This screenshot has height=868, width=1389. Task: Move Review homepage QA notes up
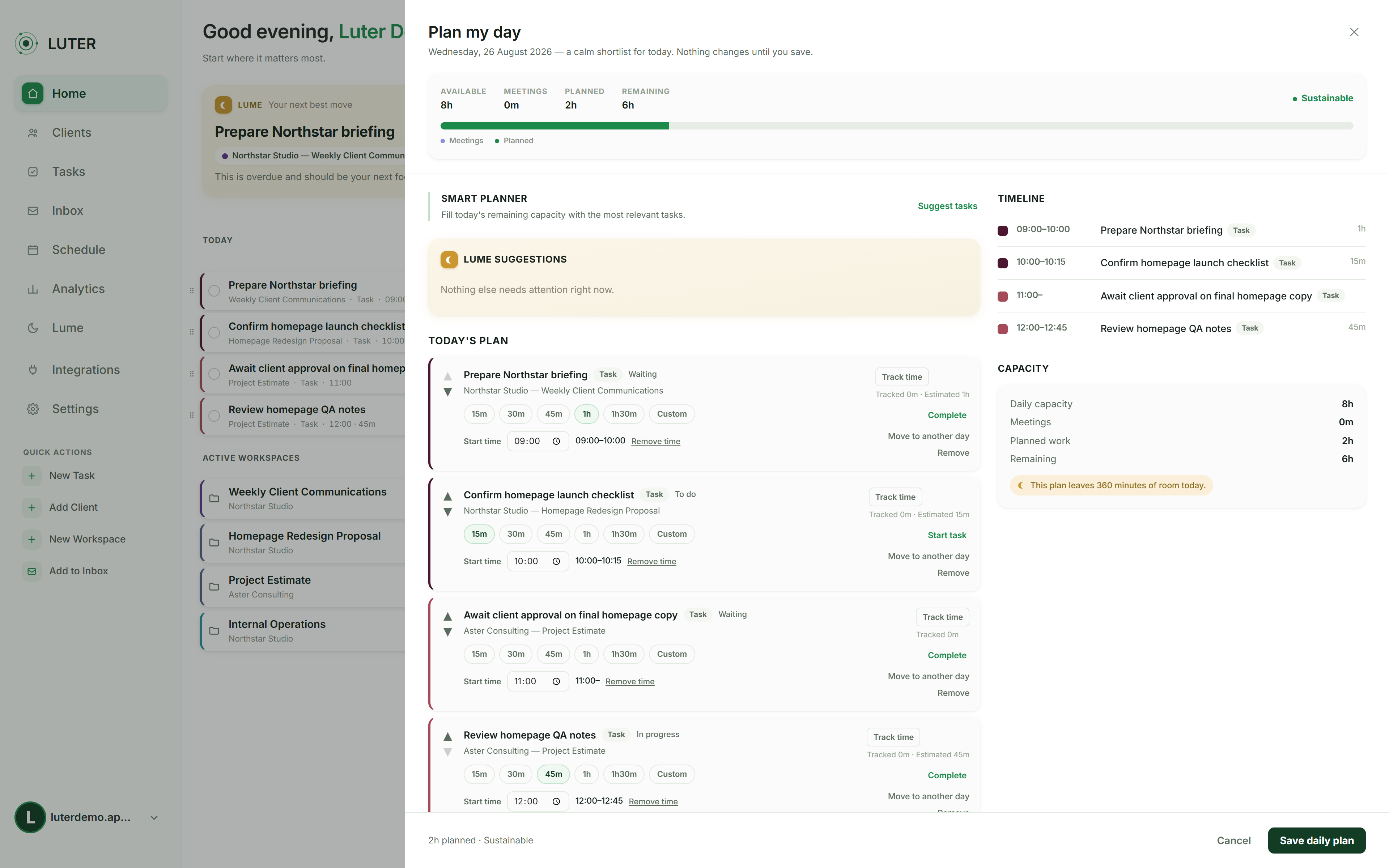pos(448,736)
